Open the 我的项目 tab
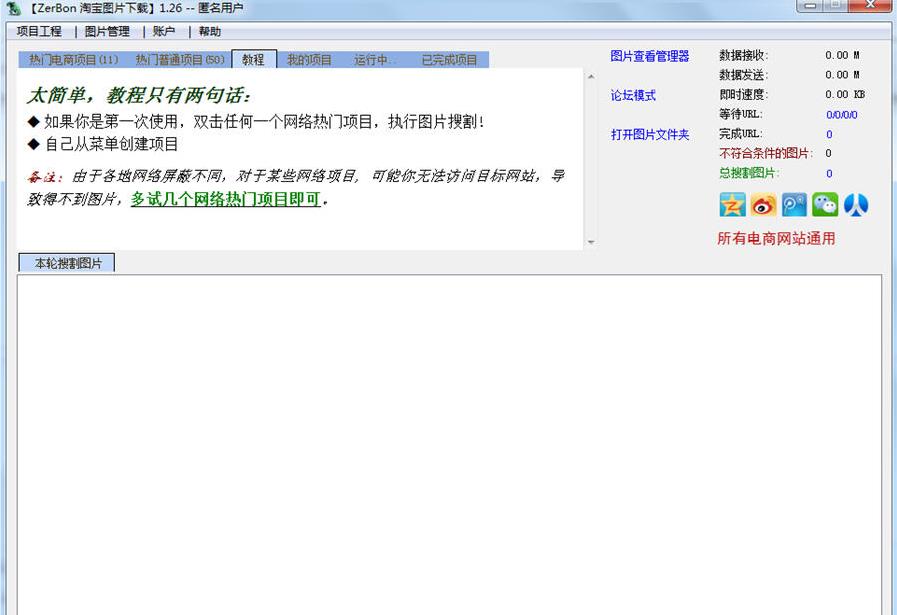 coord(309,58)
